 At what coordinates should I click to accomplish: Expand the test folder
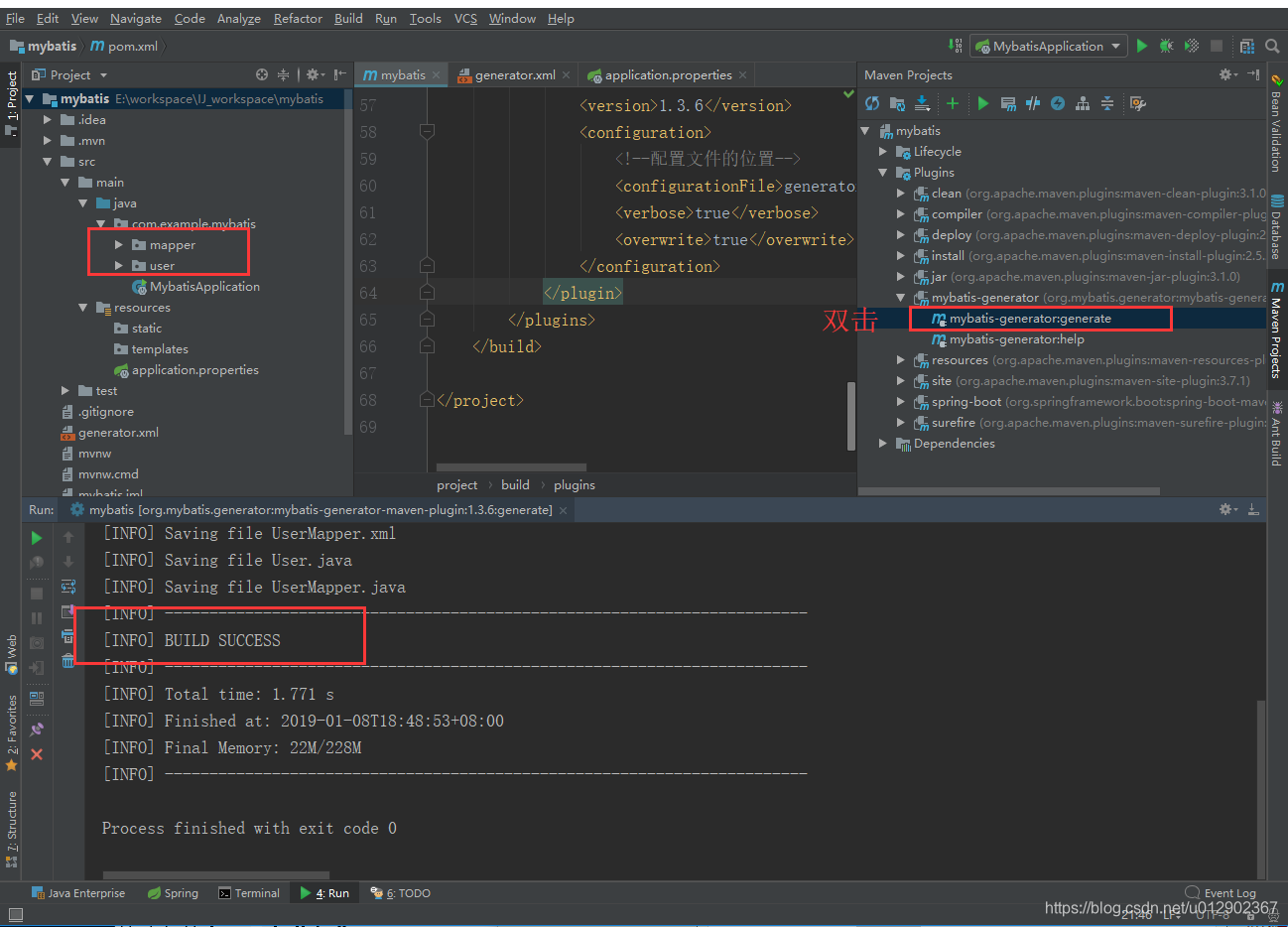65,391
